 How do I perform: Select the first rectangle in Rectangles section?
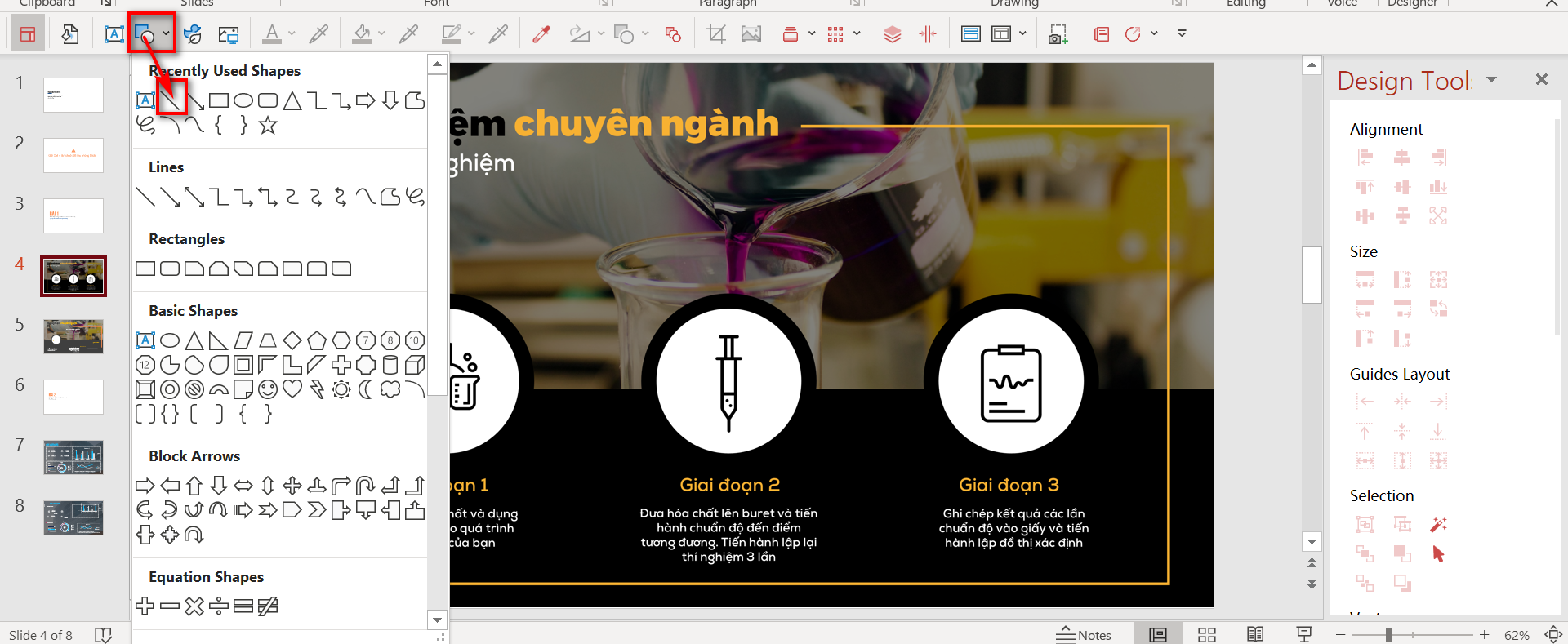[x=145, y=269]
